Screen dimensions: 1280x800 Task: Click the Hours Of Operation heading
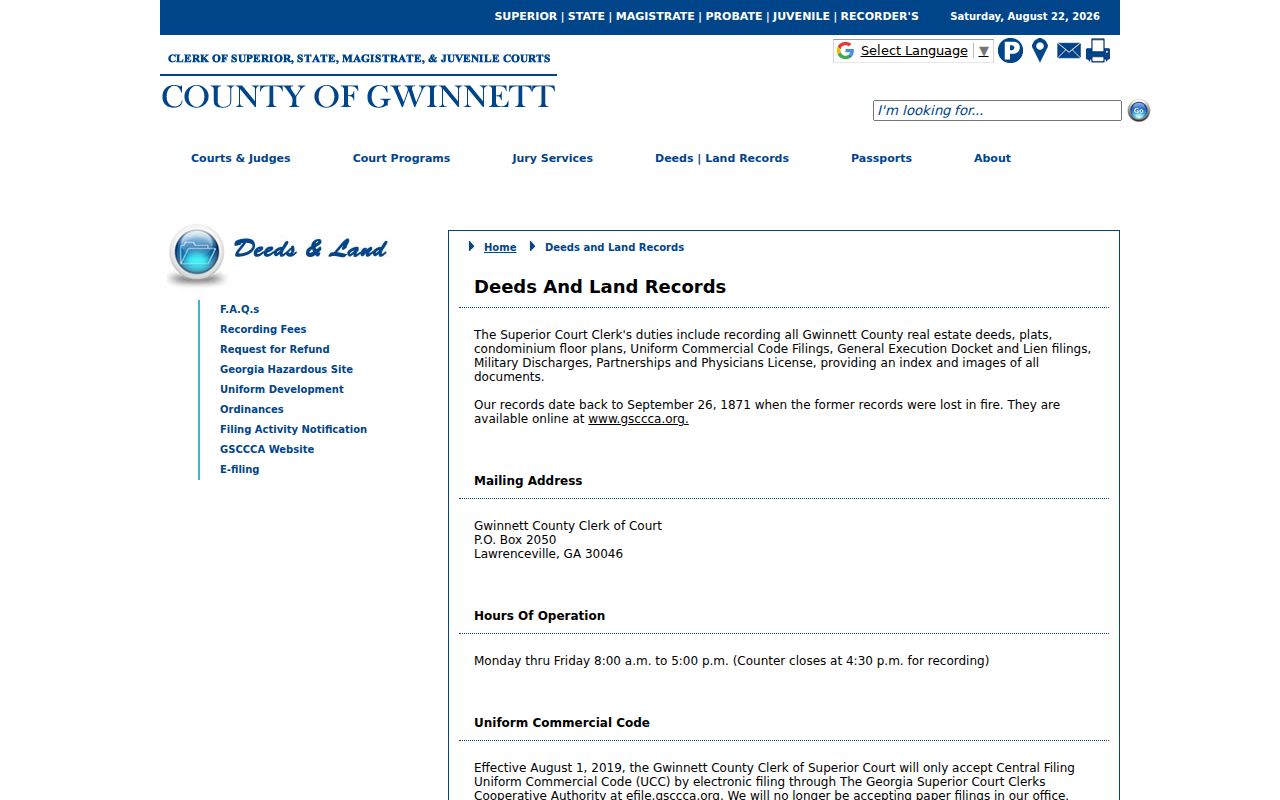click(x=539, y=616)
